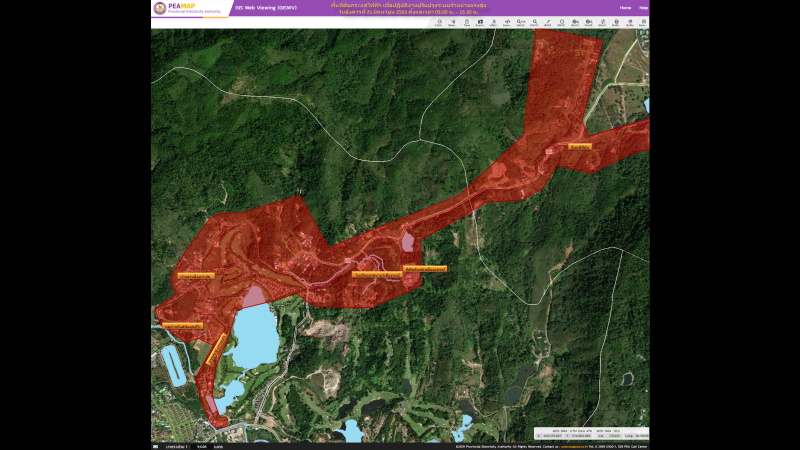Click the first info icon in toolbar
This screenshot has height=450, width=800.
click(439, 22)
